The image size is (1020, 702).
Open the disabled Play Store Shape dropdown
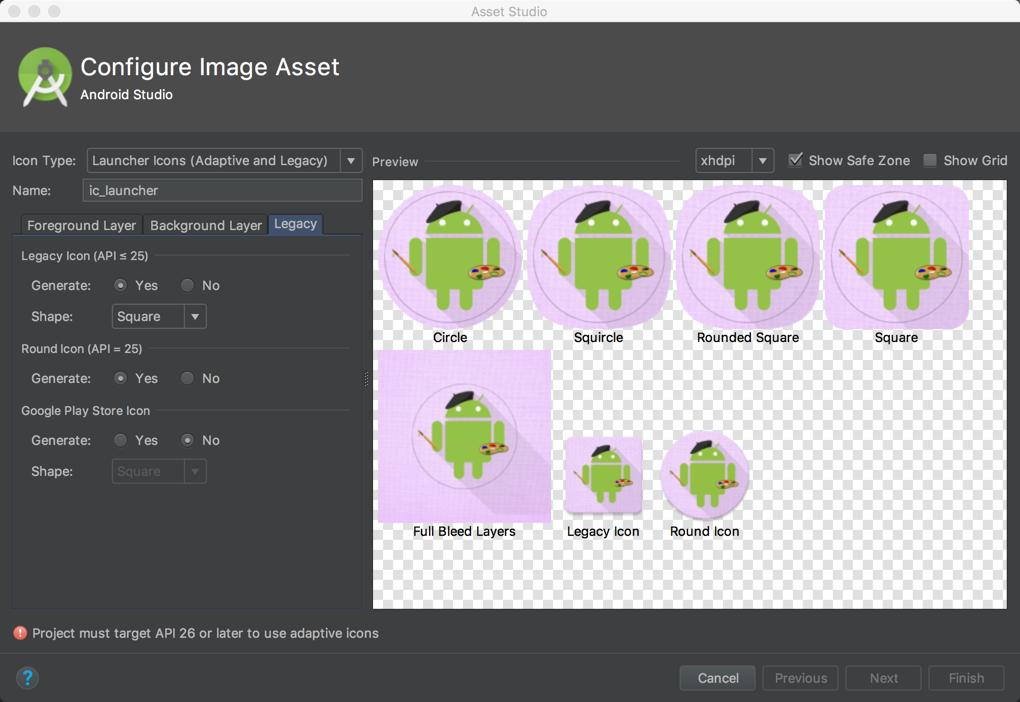(x=159, y=471)
